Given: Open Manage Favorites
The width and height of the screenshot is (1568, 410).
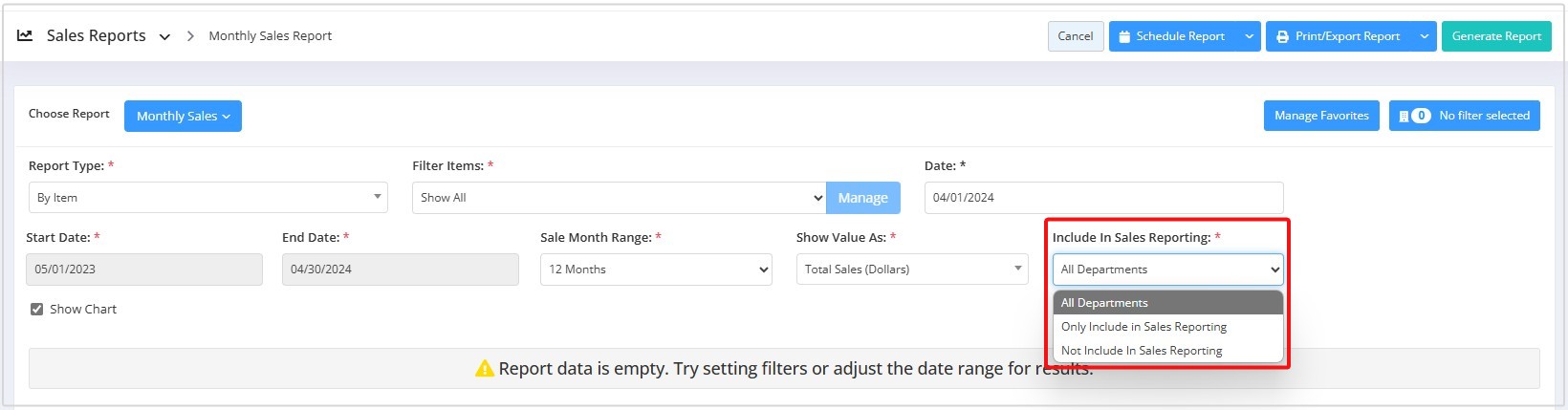Looking at the screenshot, I should 1321,116.
